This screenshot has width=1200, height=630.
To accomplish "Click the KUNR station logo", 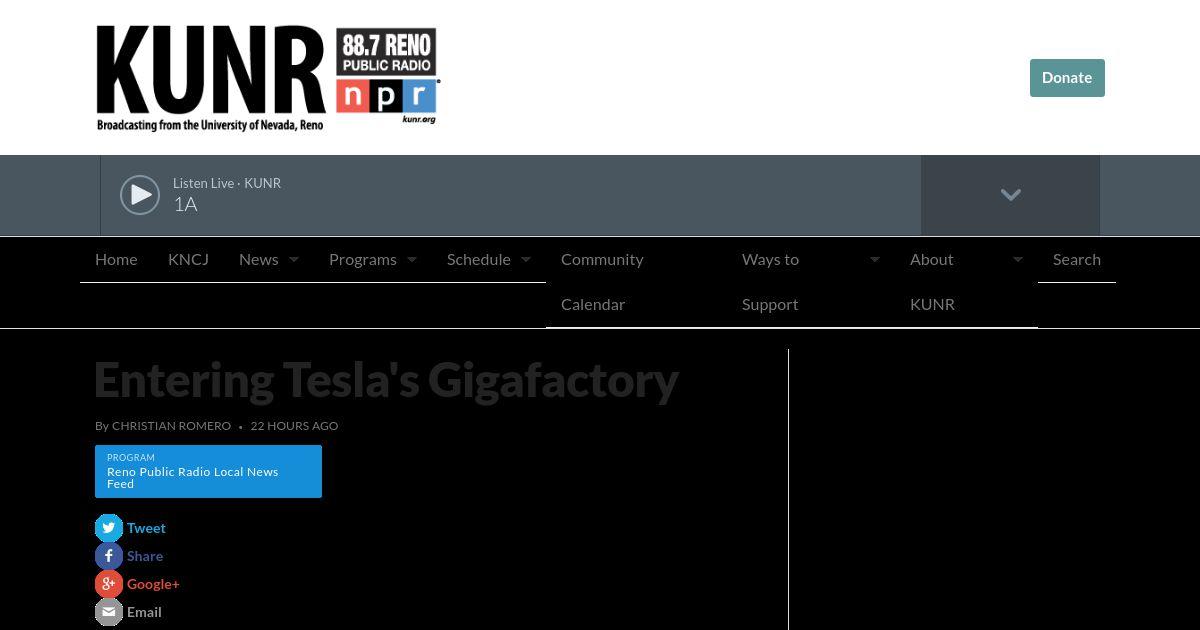I will click(x=267, y=78).
